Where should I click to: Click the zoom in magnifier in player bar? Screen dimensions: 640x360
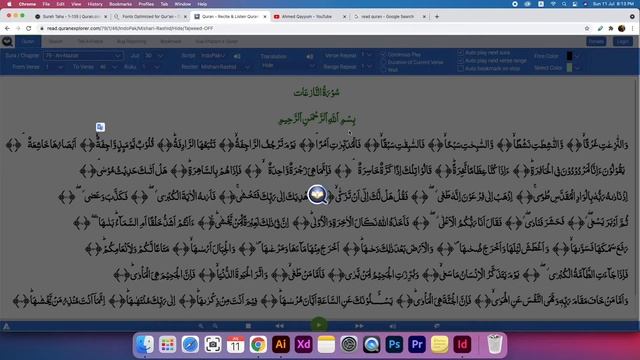215,326
